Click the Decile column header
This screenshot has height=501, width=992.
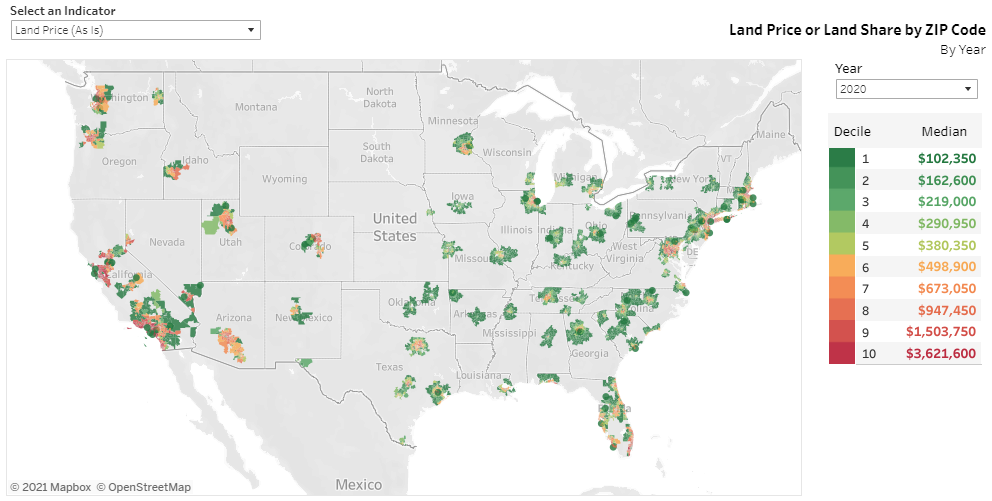point(852,132)
